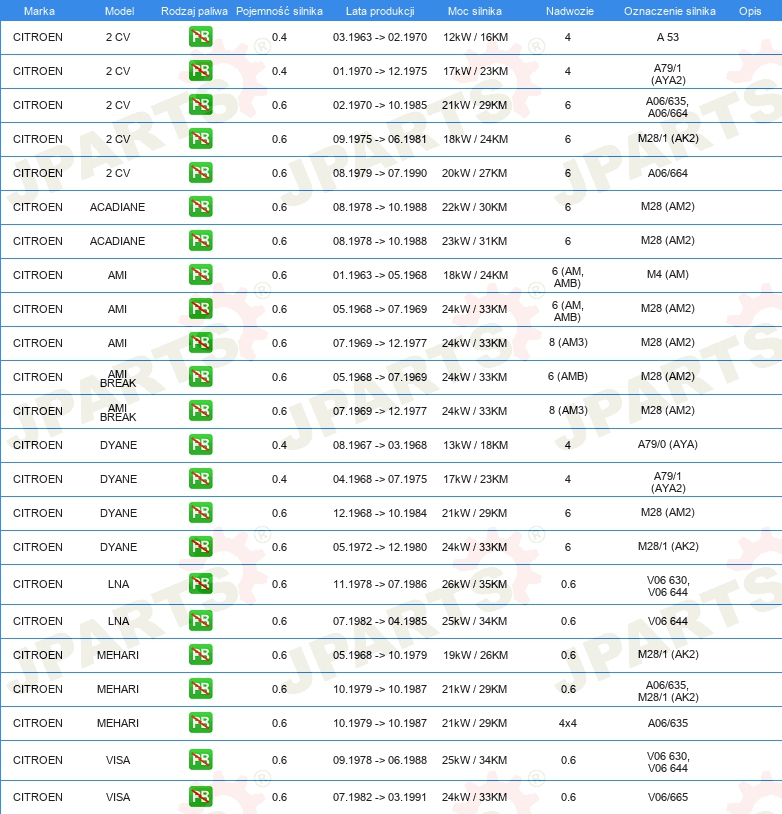Click the fuel icon in the 2 CV 20kW / 27KM row
This screenshot has height=814, width=782.
point(200,173)
